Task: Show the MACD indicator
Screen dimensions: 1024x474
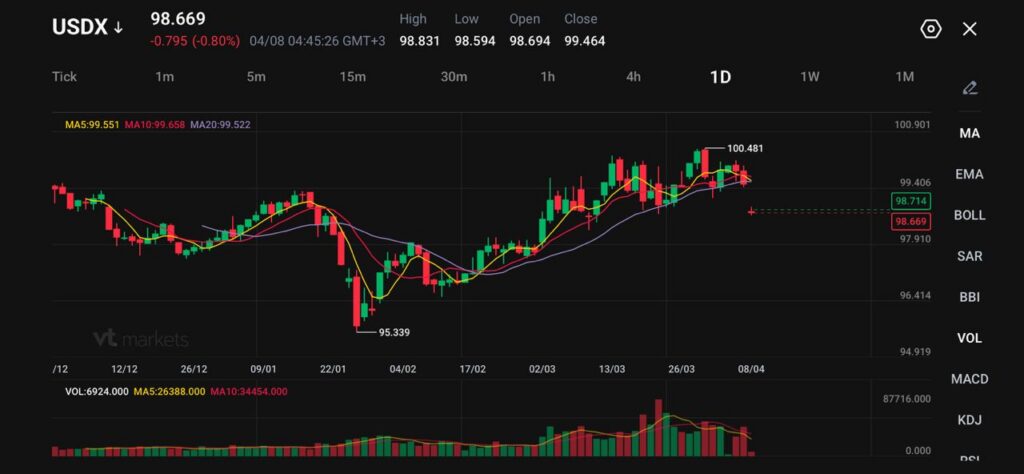Action: tap(969, 379)
